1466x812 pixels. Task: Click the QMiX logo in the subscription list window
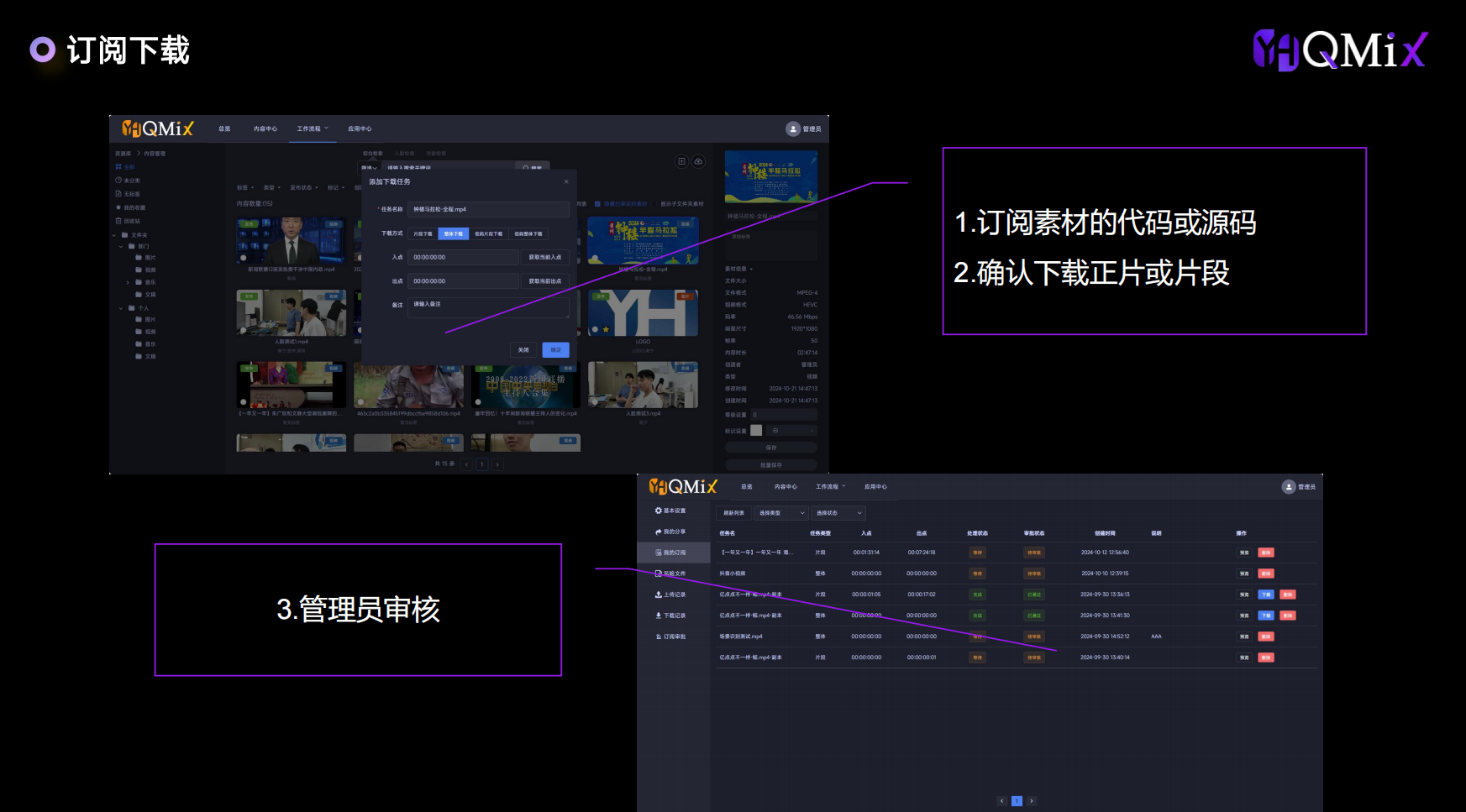pos(683,487)
